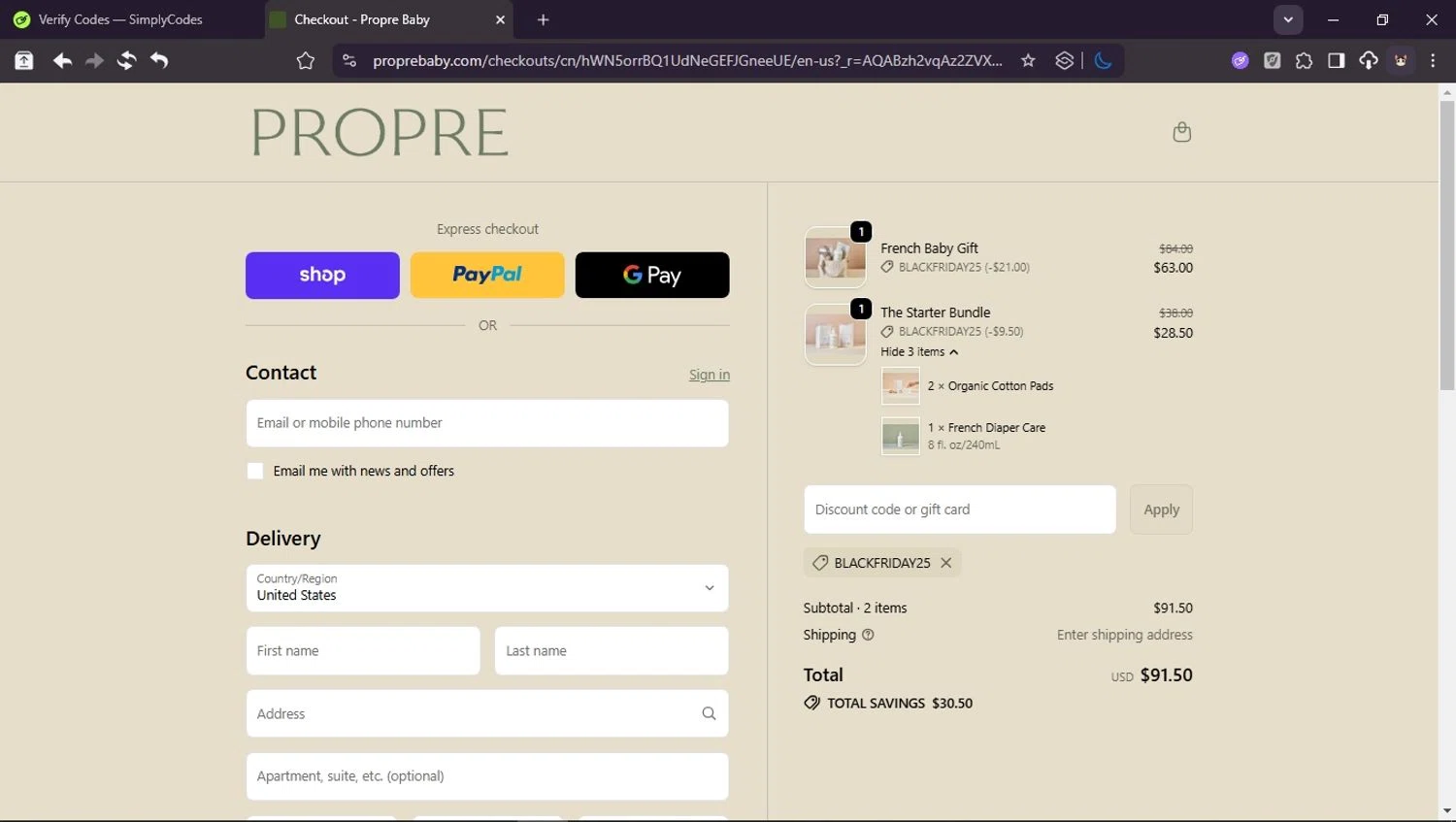
Task: Click the shipping help question icon
Action: 868,635
